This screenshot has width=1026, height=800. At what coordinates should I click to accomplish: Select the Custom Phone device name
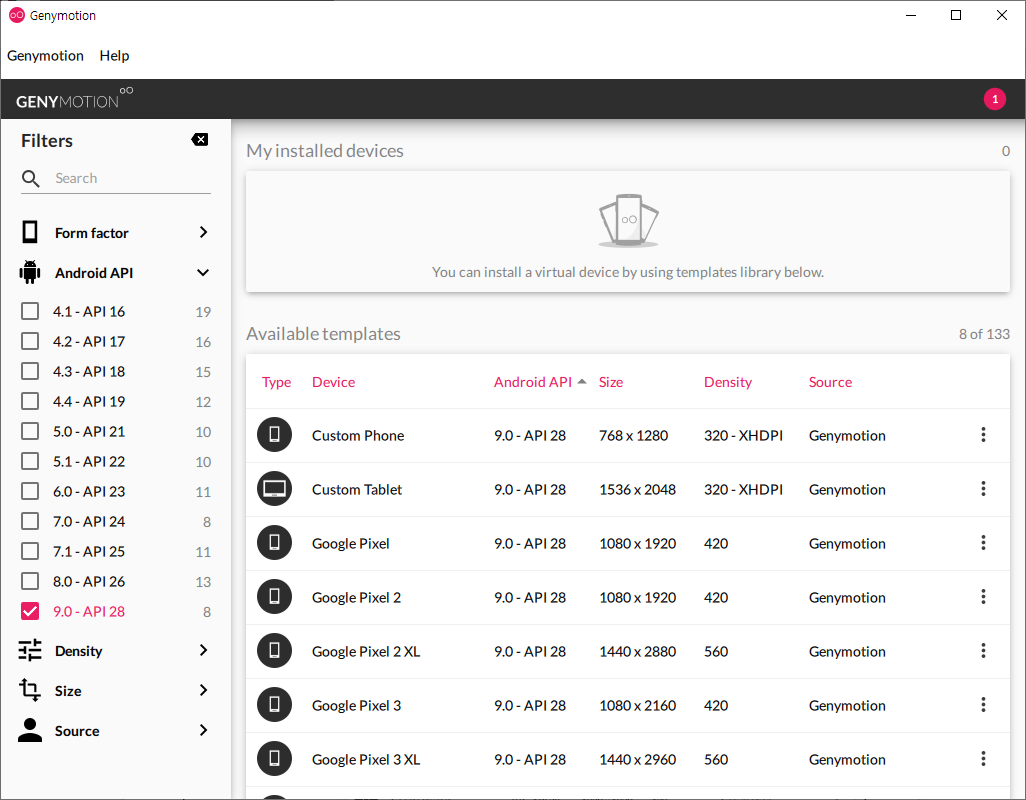(358, 436)
